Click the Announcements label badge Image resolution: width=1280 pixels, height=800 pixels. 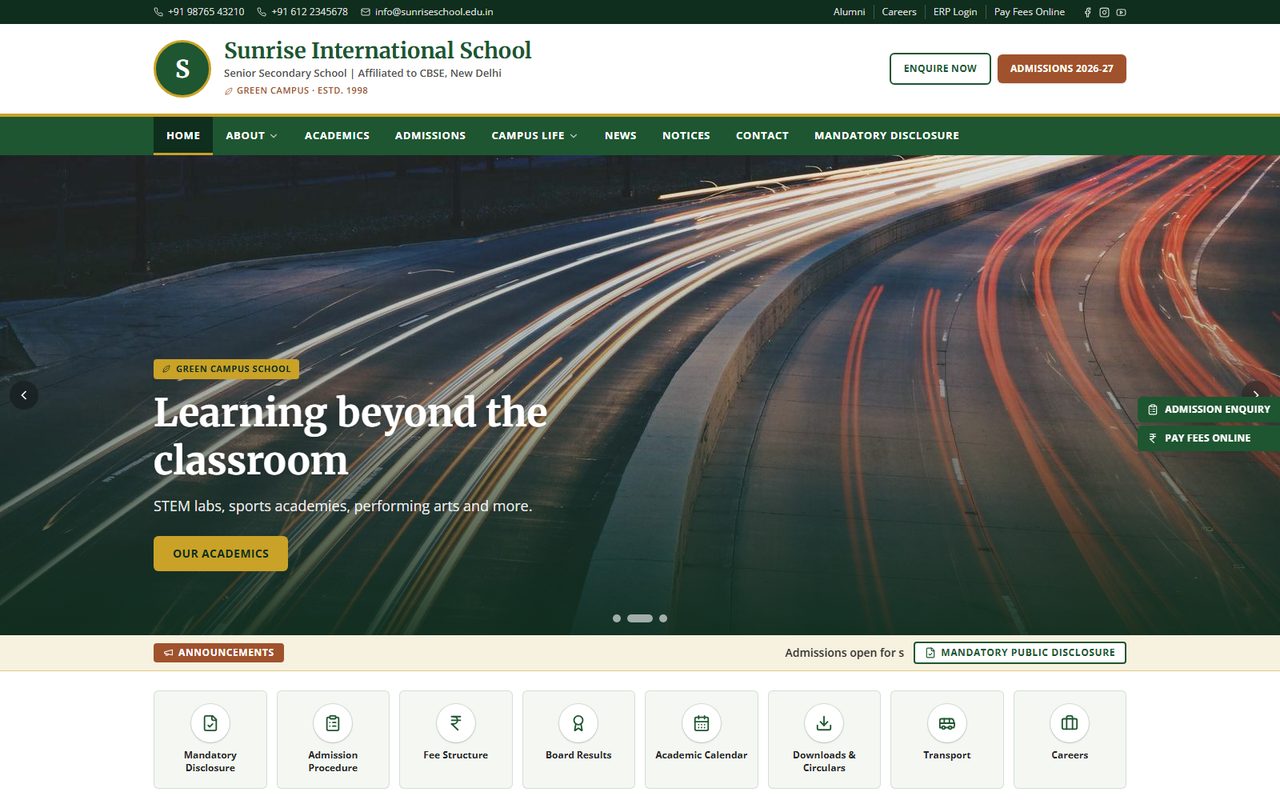coord(219,653)
